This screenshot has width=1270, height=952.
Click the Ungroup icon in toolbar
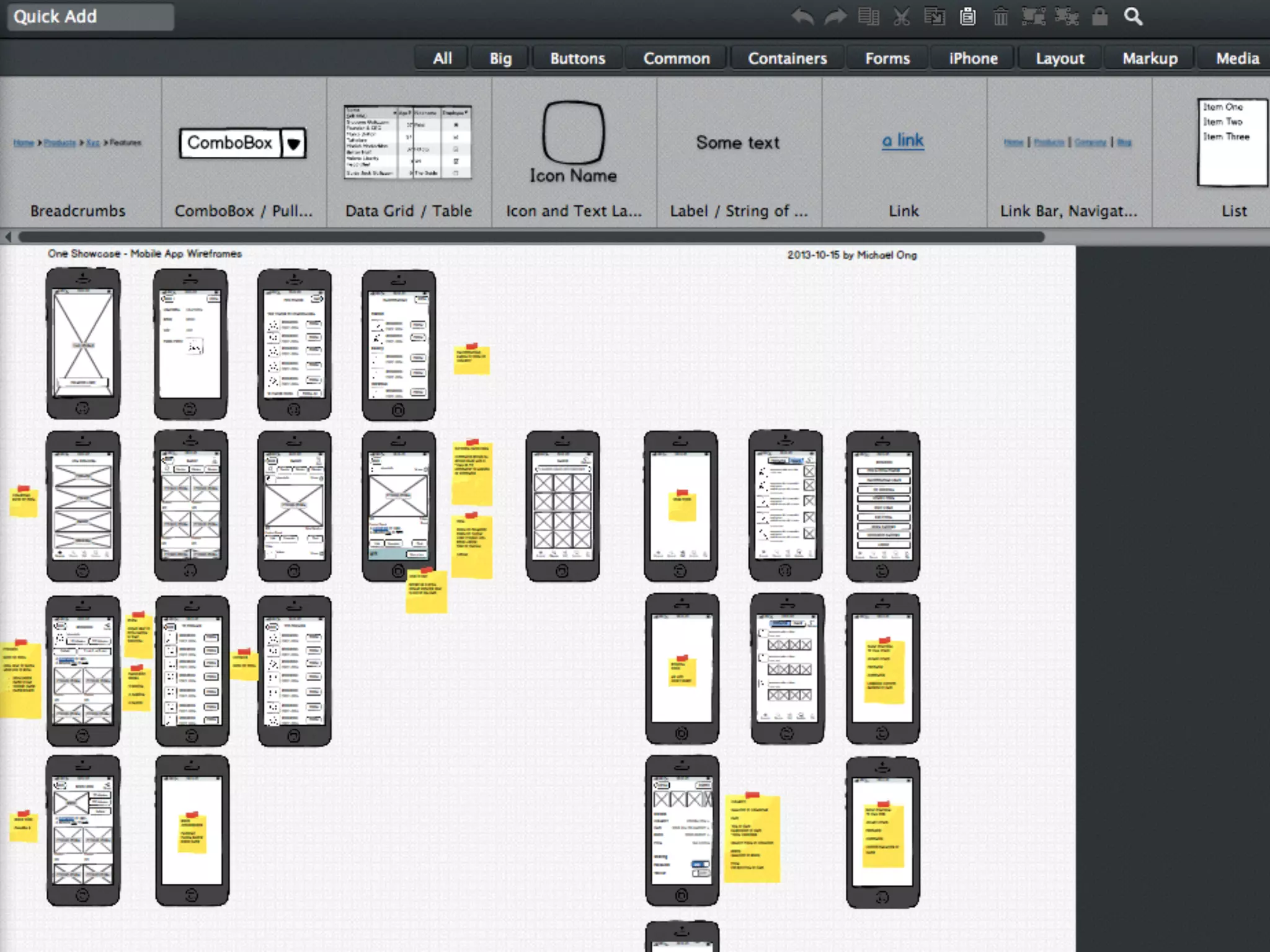pyautogui.click(x=1067, y=17)
